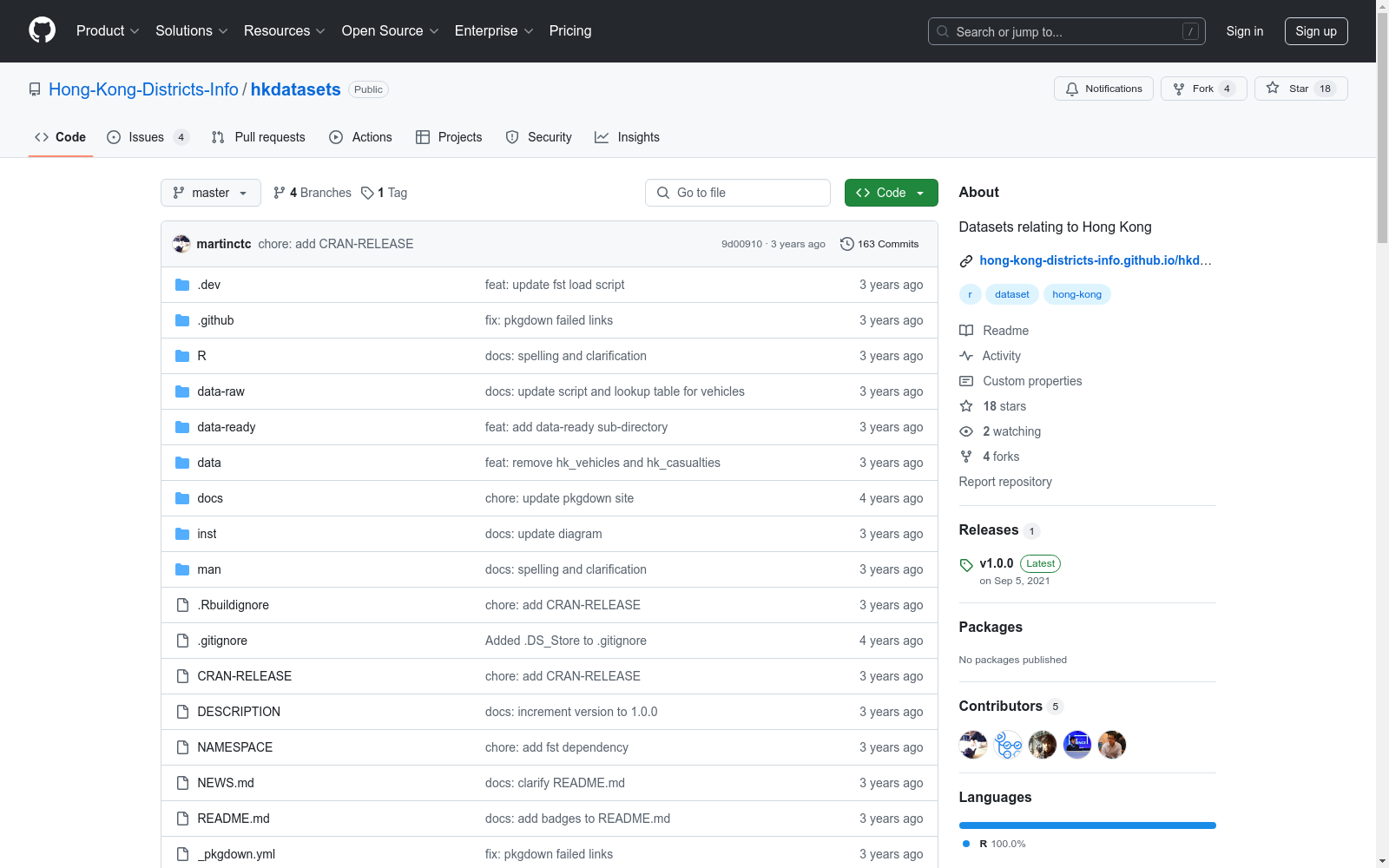Expand the Enterprise menu
Image resolution: width=1389 pixels, height=868 pixels.
[493, 30]
